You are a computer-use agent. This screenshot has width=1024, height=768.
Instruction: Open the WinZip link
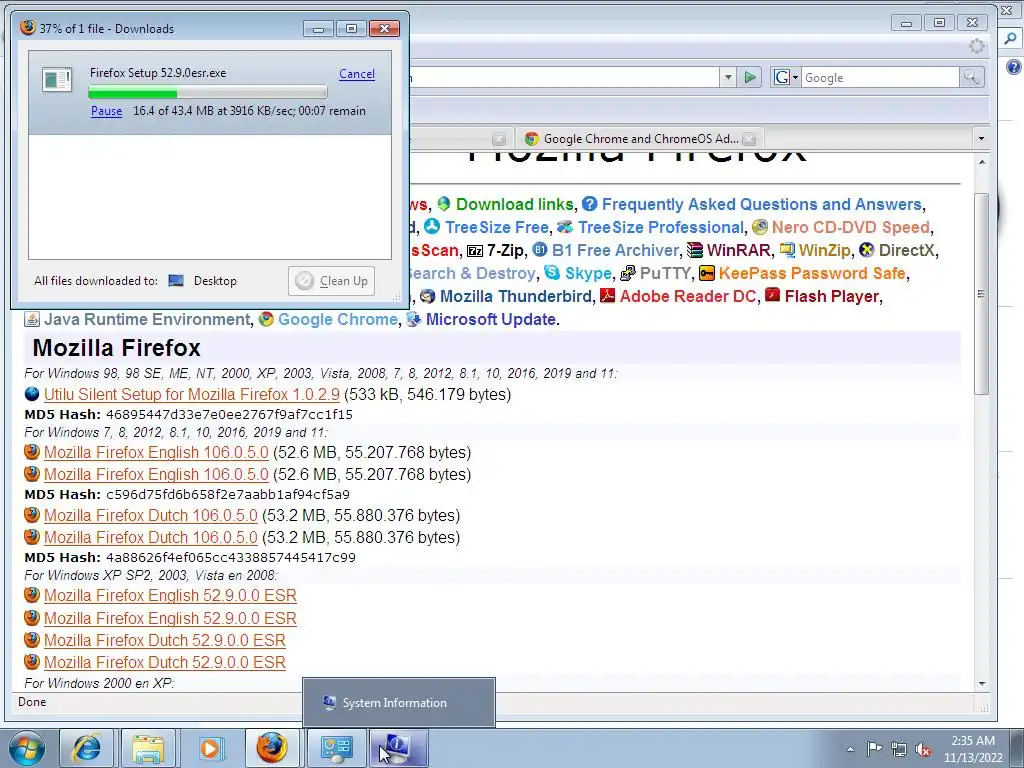pyautogui.click(x=824, y=250)
